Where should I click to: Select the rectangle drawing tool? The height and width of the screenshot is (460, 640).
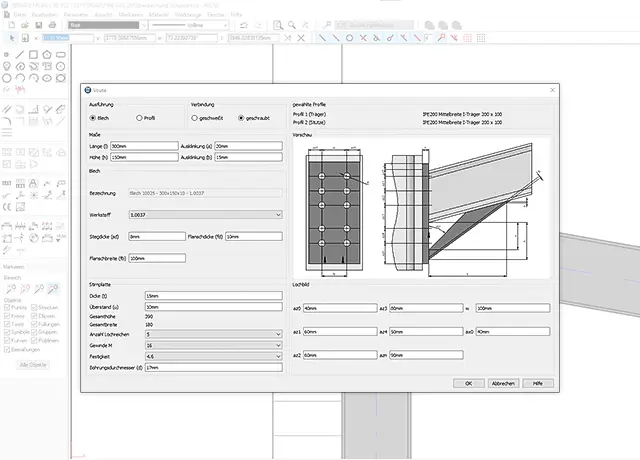(x=35, y=54)
